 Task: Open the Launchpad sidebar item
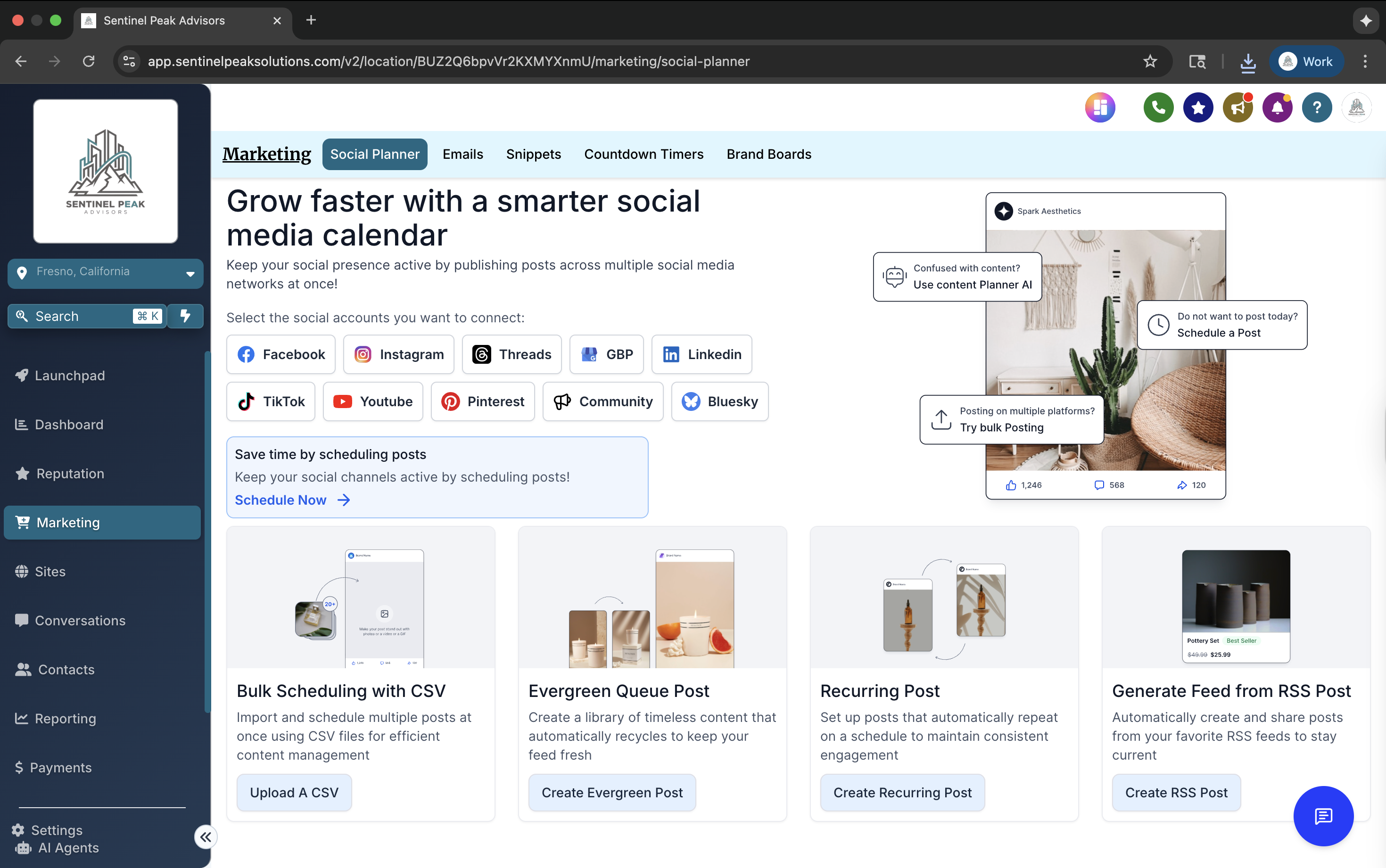[x=69, y=376]
